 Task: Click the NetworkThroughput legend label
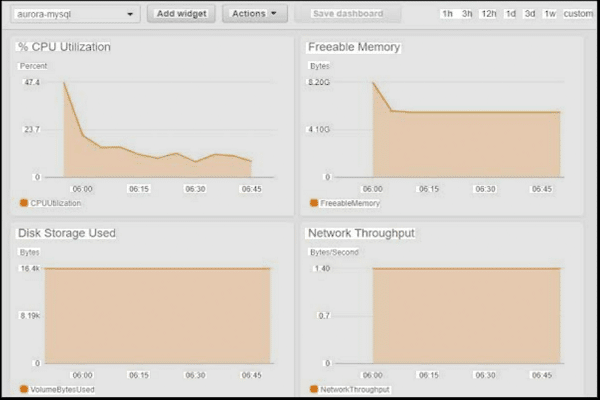coord(355,390)
